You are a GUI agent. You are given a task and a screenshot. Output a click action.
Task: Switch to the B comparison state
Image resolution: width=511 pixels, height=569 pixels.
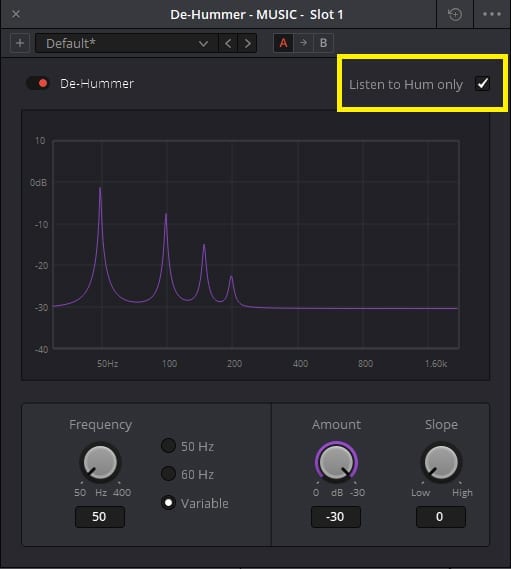(x=323, y=43)
